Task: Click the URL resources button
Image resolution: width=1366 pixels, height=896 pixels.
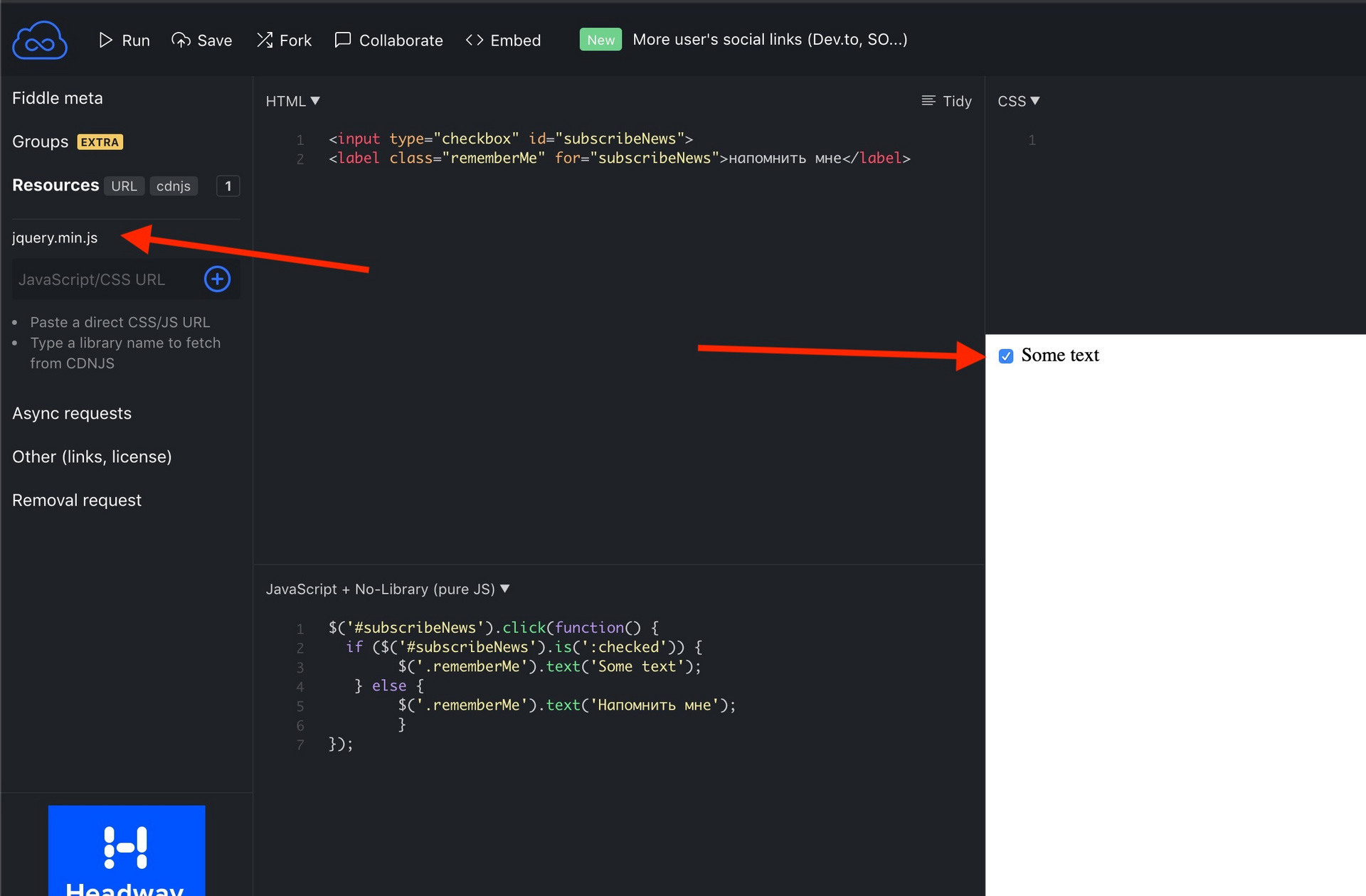Action: 122,185
